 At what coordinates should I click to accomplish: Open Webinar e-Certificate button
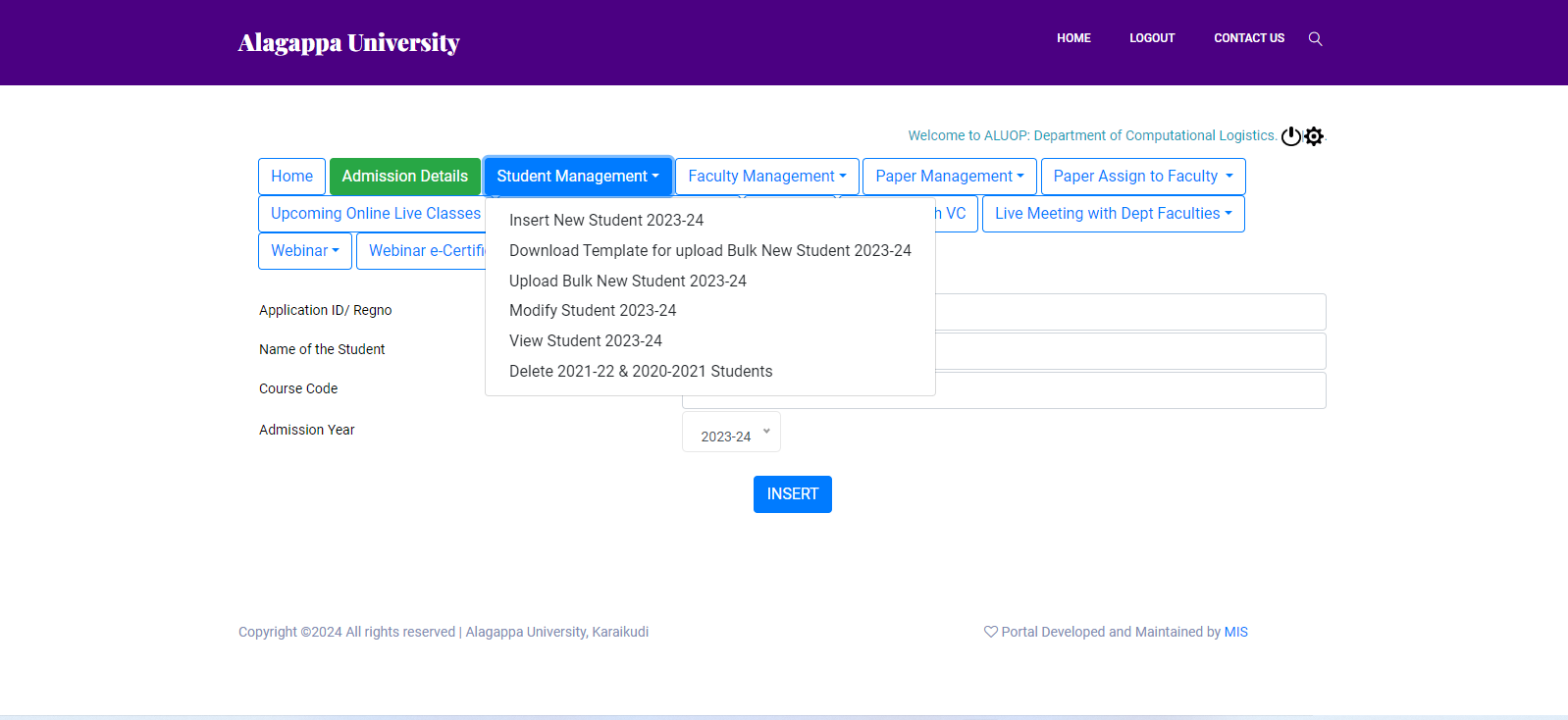421,251
